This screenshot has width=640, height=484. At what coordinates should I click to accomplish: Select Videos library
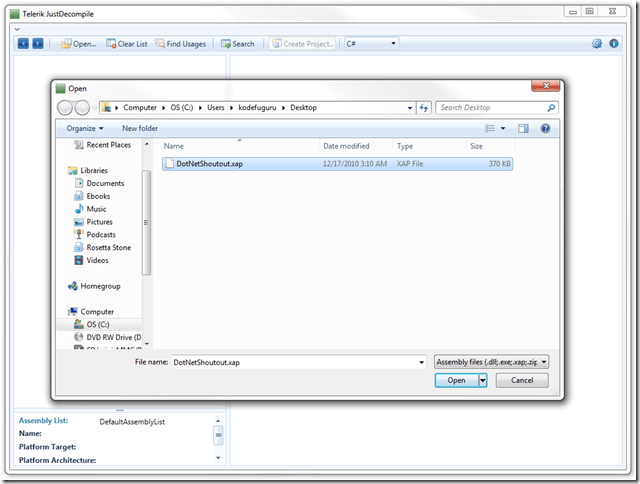(x=91, y=260)
